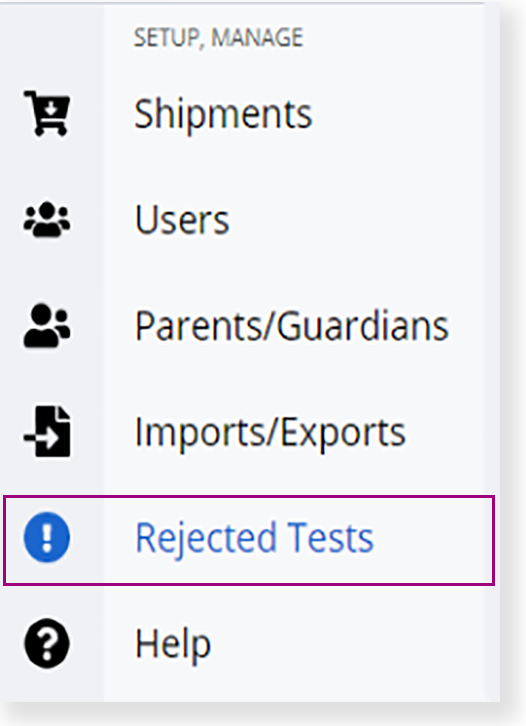
Task: Click the word Guardians in the menu
Action: point(363,326)
